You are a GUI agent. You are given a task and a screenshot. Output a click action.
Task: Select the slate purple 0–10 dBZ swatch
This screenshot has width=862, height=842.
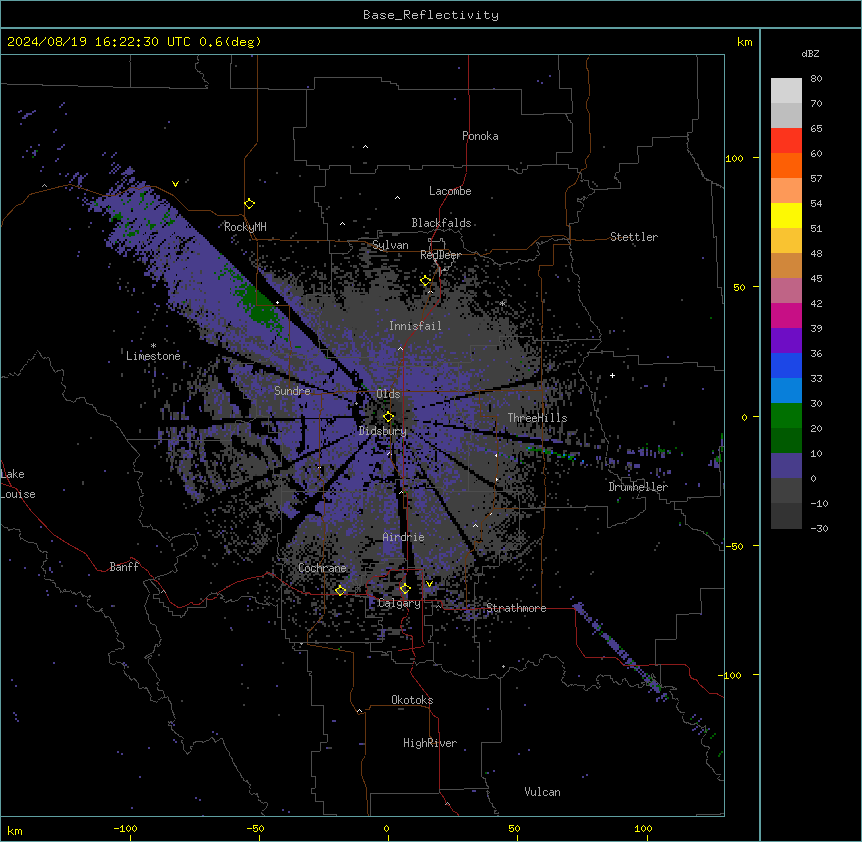click(x=786, y=466)
